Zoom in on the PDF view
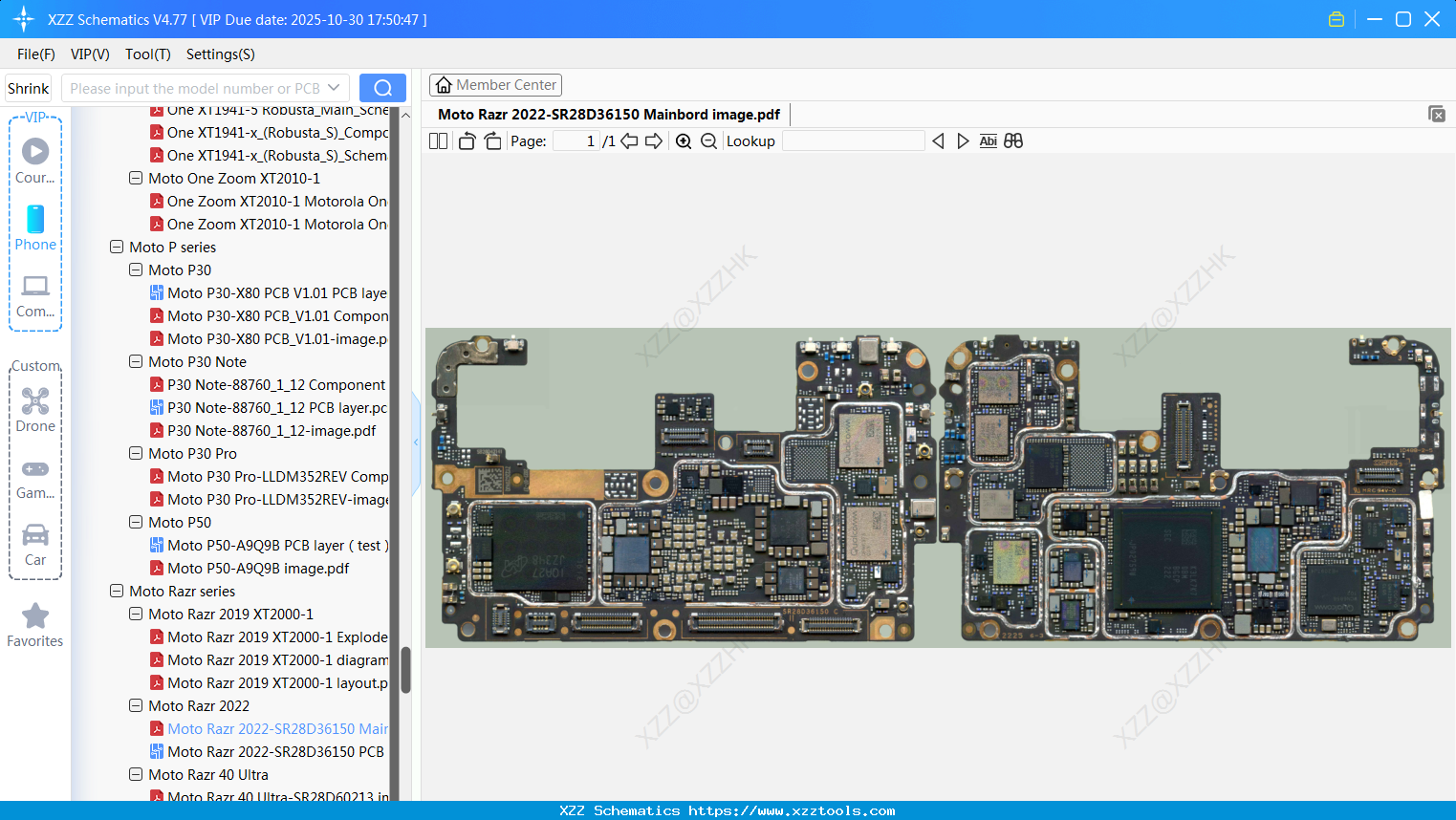This screenshot has height=820, width=1456. (x=684, y=140)
